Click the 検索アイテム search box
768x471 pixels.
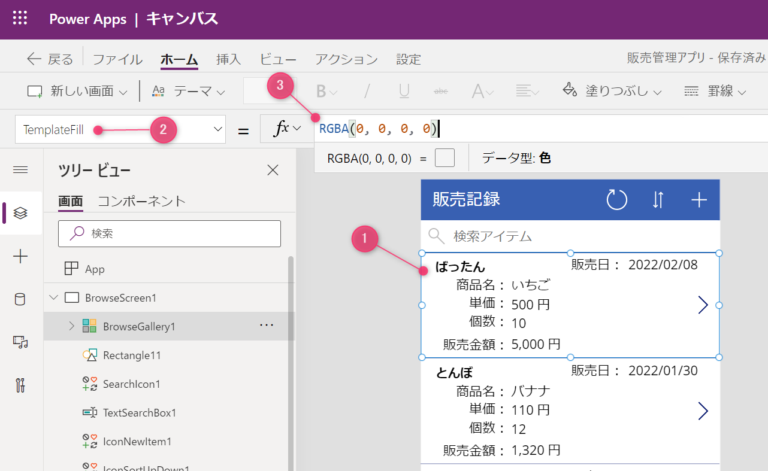pyautogui.click(x=570, y=236)
